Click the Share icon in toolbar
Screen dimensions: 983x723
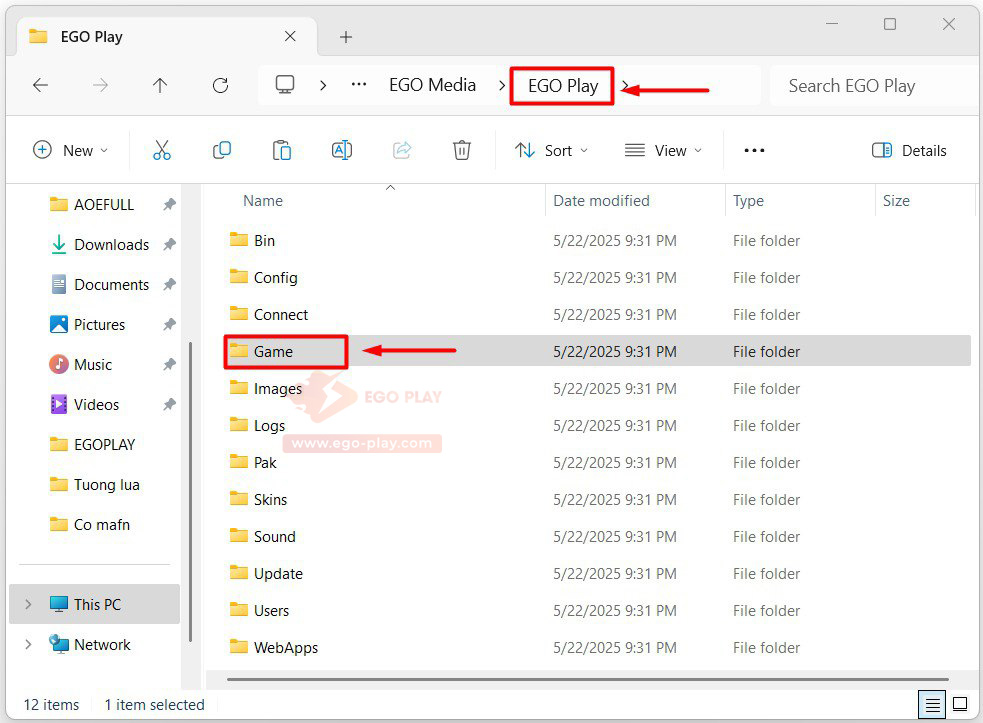click(402, 150)
